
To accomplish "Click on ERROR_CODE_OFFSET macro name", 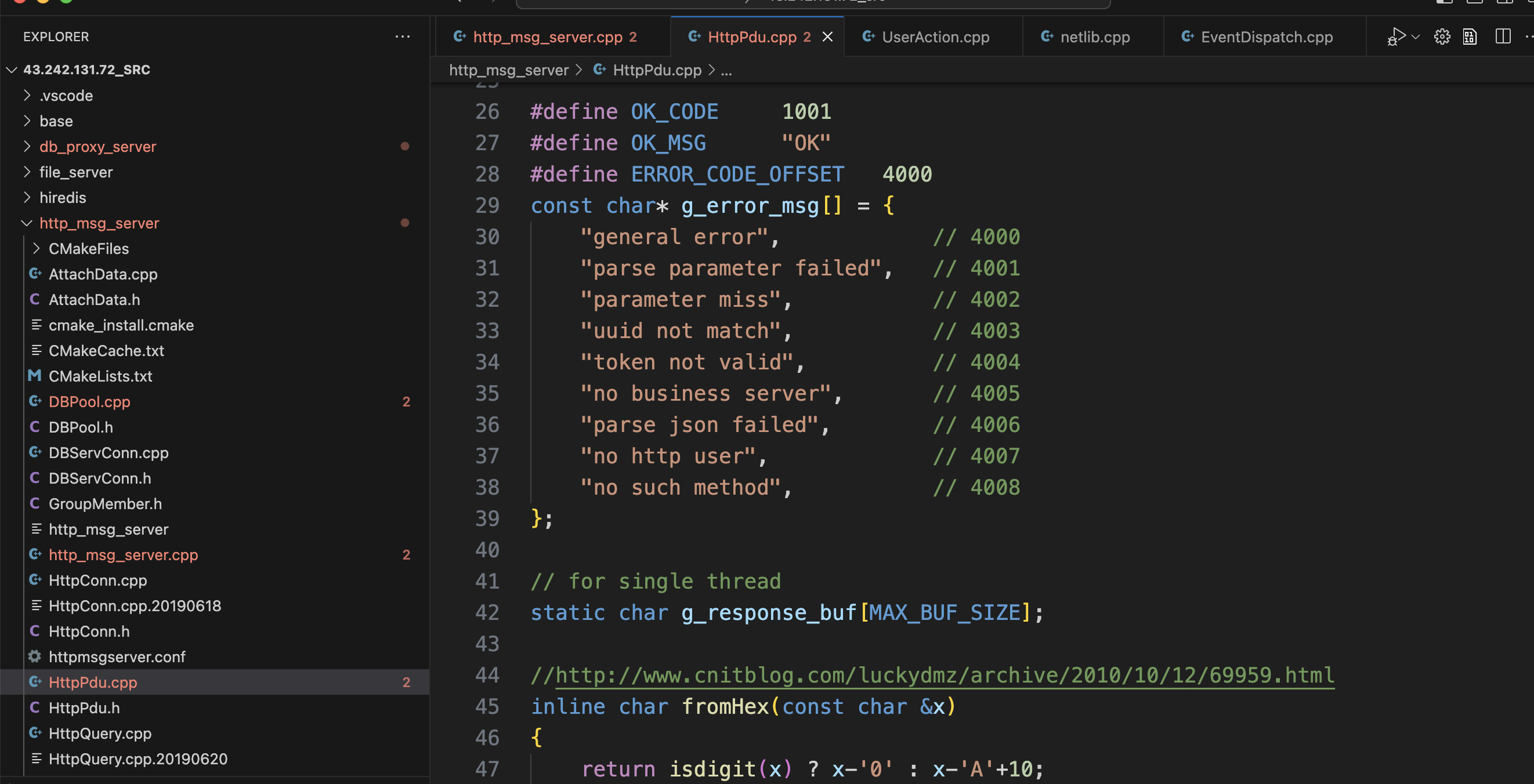I will 737,174.
